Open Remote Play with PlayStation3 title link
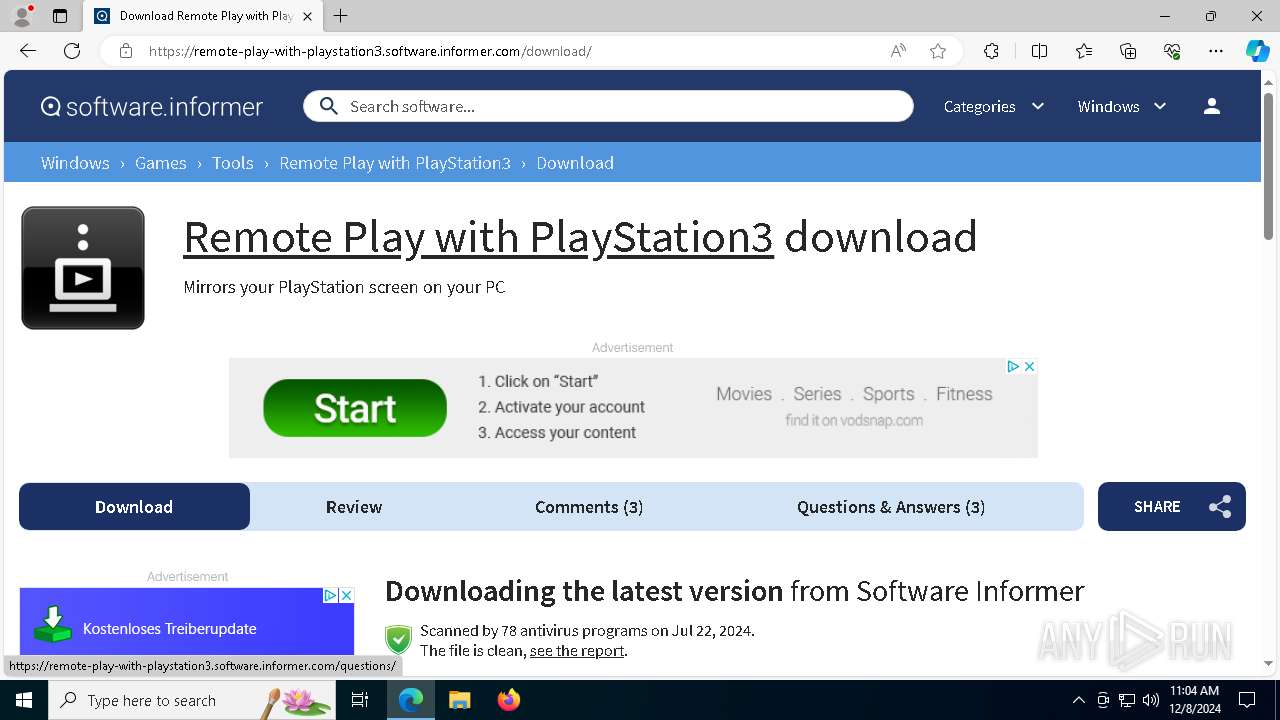 click(x=478, y=238)
